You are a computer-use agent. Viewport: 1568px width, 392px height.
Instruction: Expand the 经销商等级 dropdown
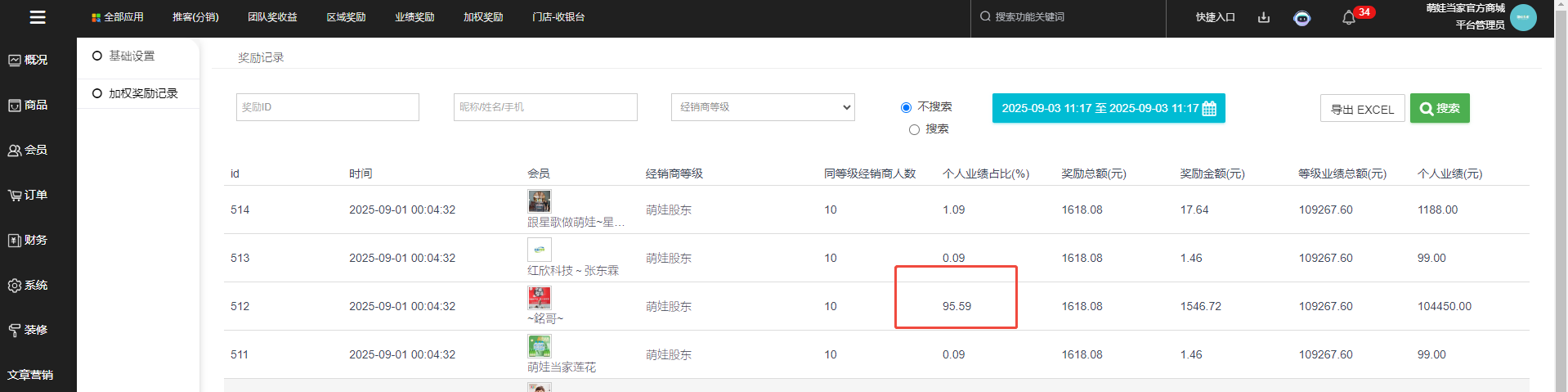click(x=763, y=107)
